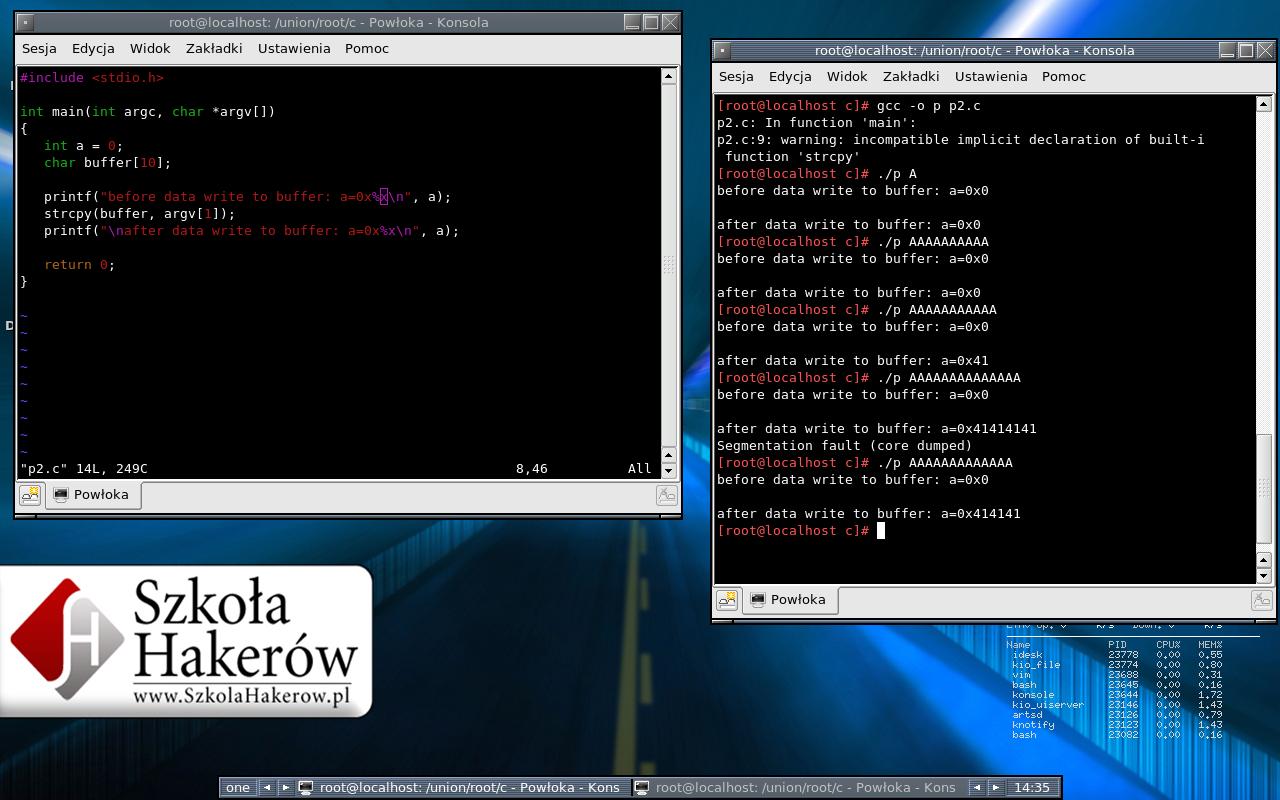Click 'idesk' row in process monitor
Viewport: 1280px width, 800px height.
click(1115, 655)
